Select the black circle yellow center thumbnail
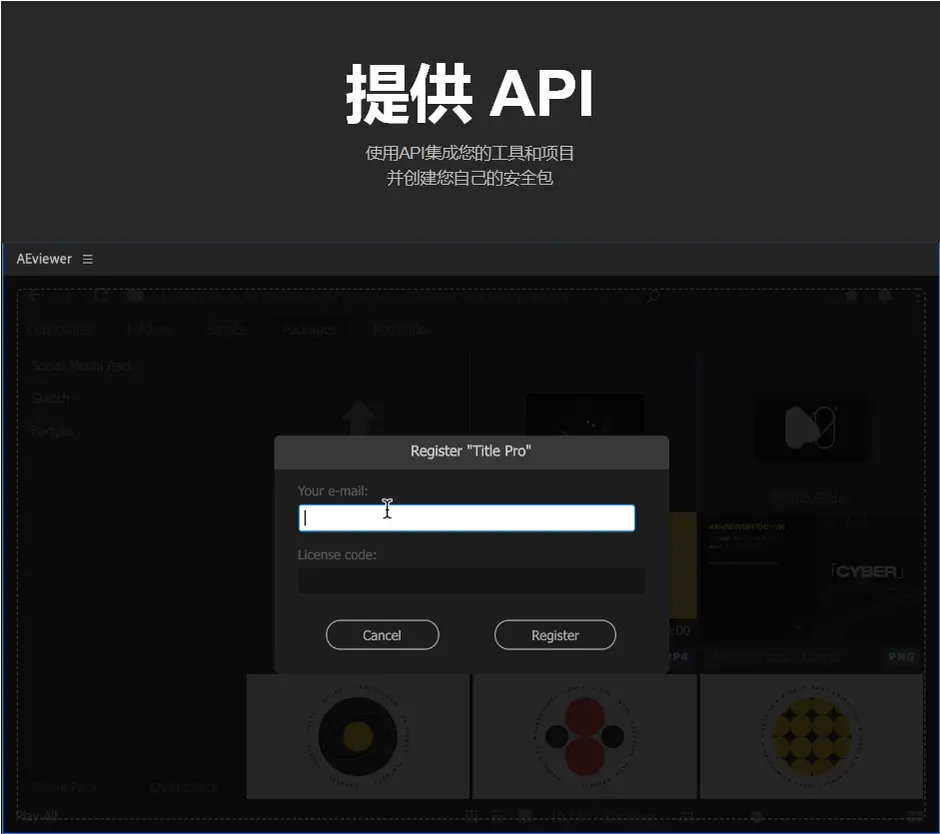Screen dimensions: 940x834 (x=358, y=736)
